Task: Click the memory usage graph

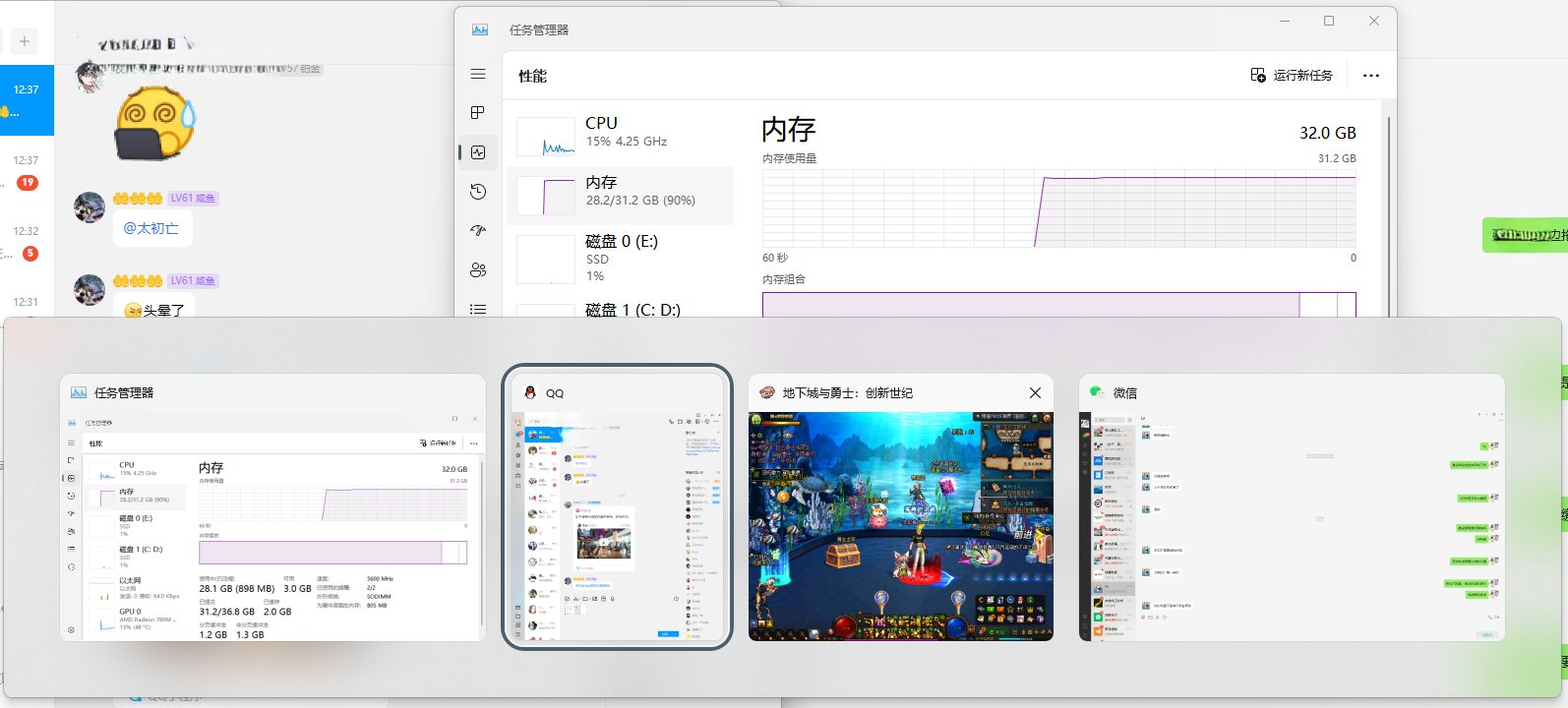Action: [1058, 207]
